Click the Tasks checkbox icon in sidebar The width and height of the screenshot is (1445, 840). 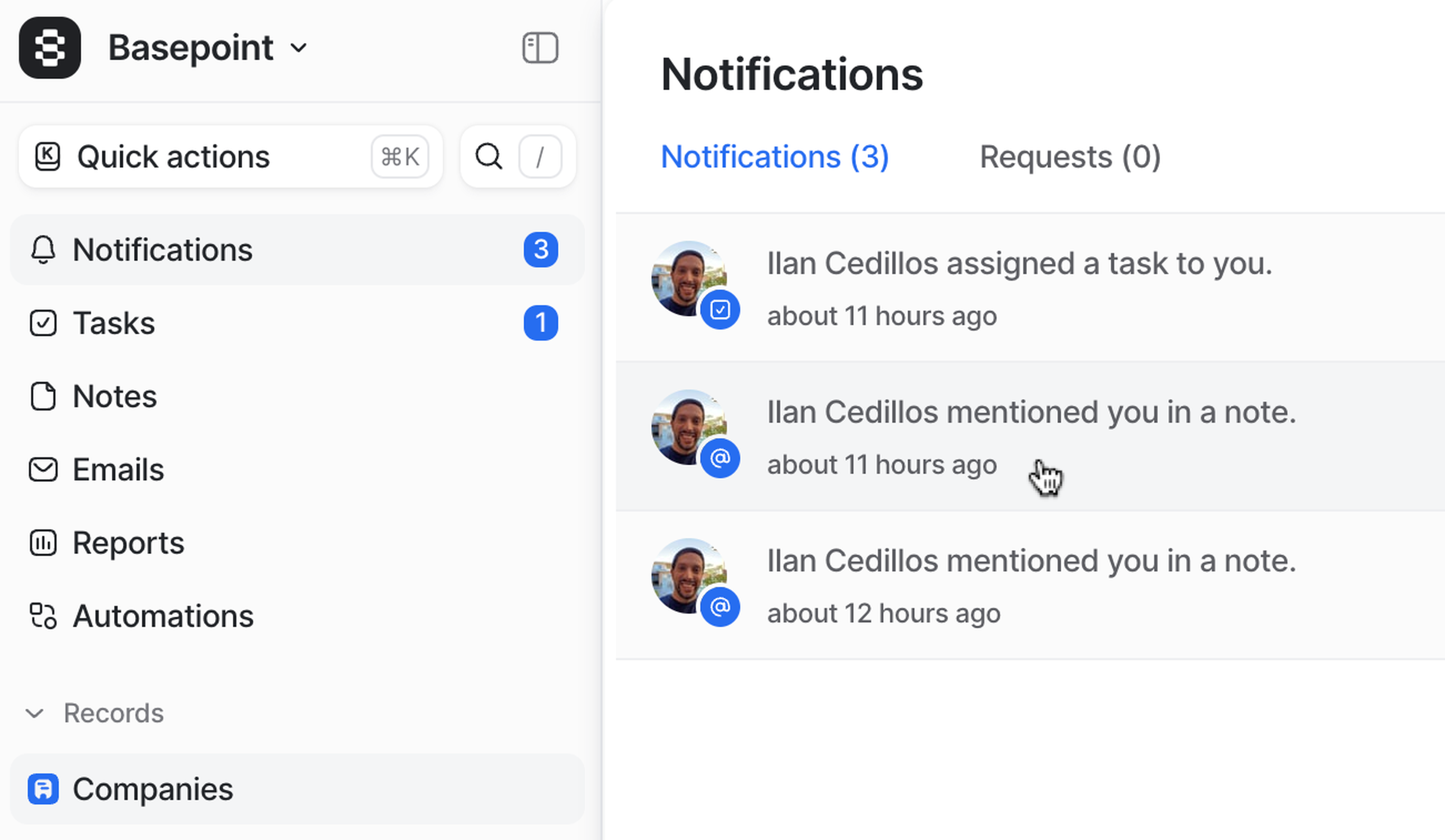(x=43, y=324)
